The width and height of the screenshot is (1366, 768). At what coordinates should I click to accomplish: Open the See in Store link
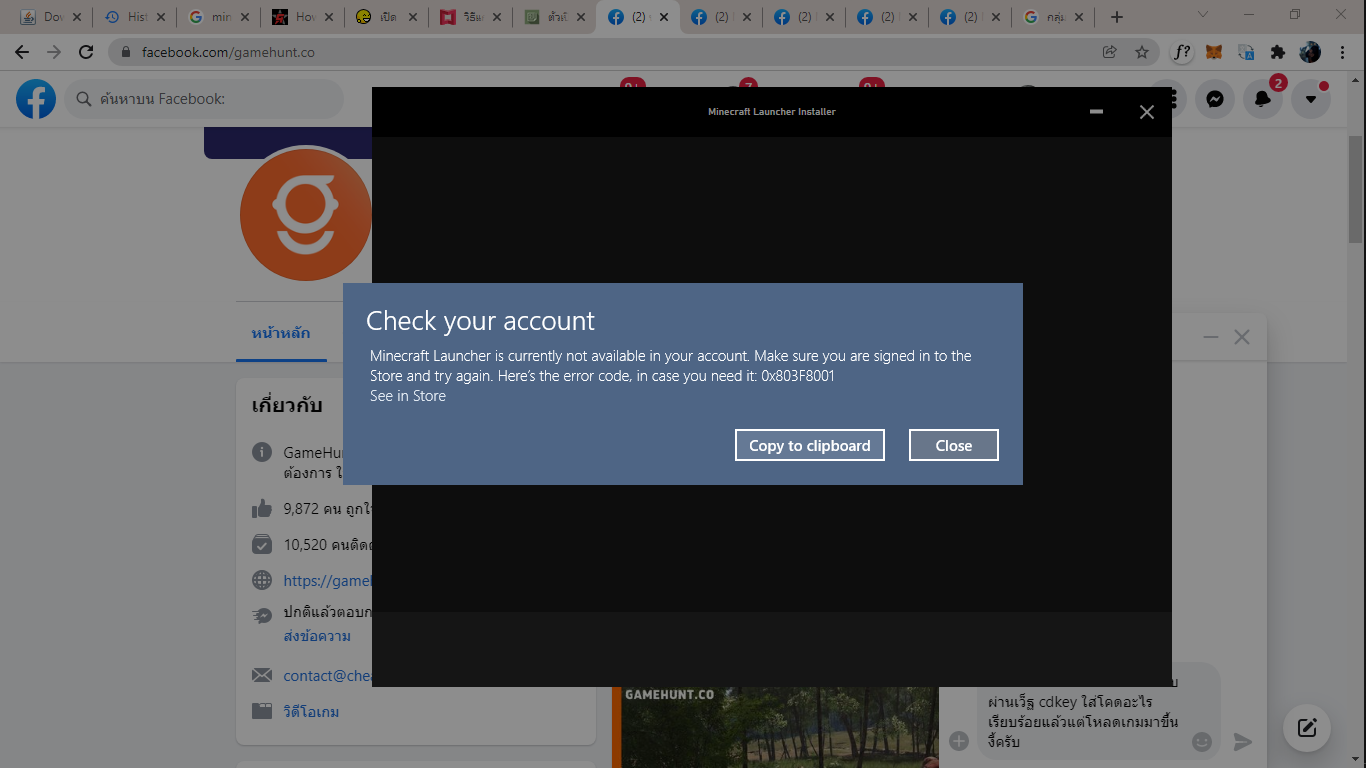click(408, 396)
